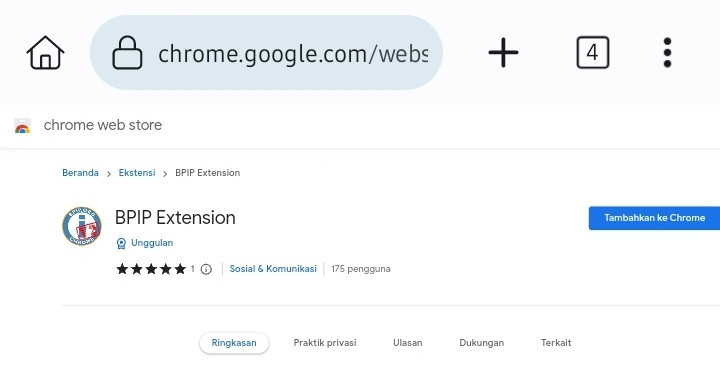Image resolution: width=720 pixels, height=373 pixels.
Task: Open Sosial & Komunikasi category link
Action: pyautogui.click(x=273, y=269)
